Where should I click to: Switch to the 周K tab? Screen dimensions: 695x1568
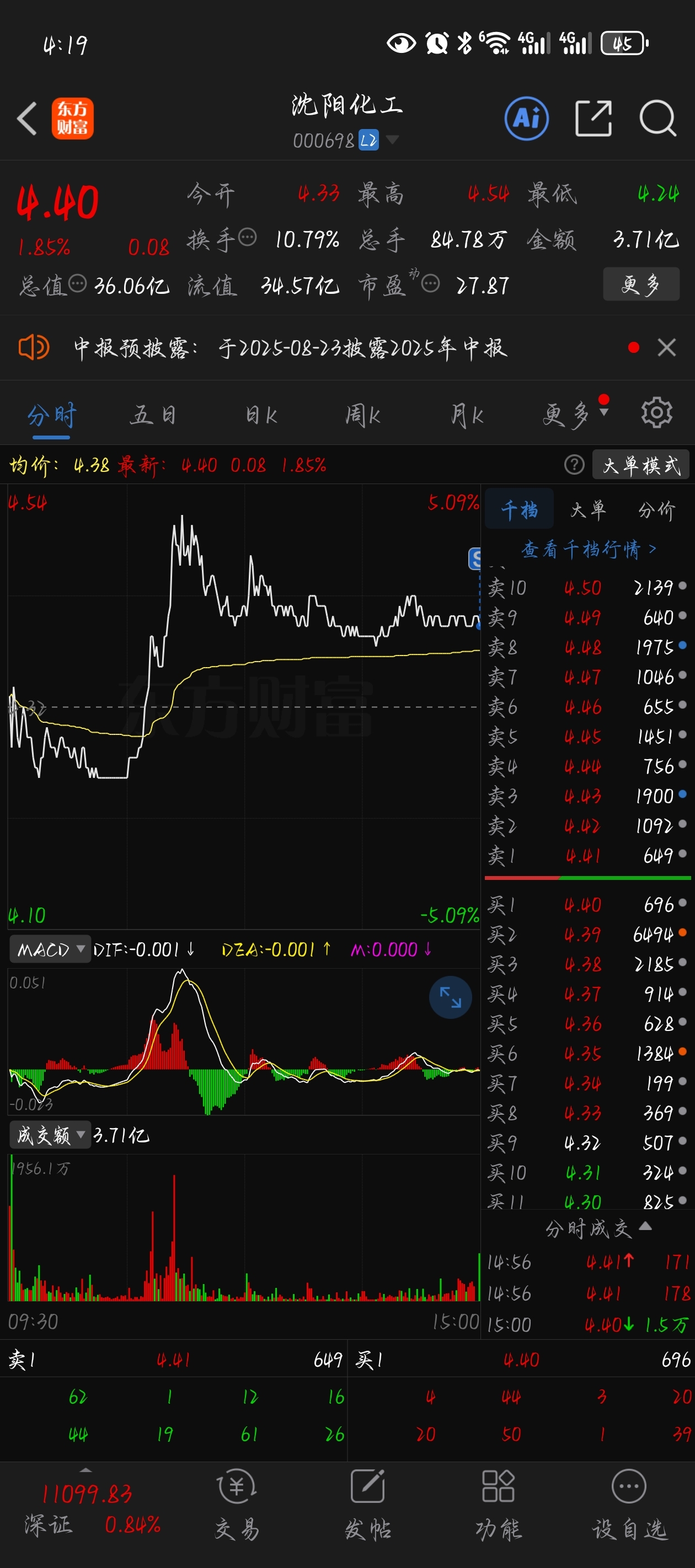[x=363, y=416]
